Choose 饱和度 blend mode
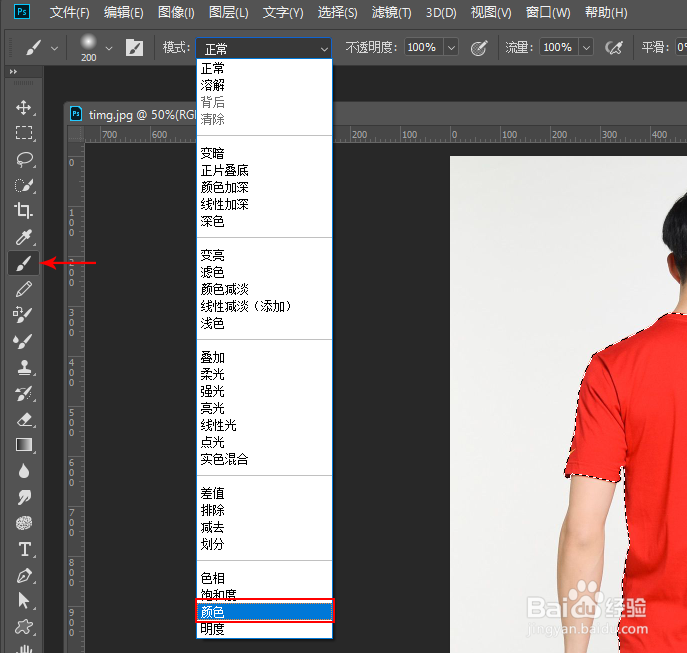Screen dimensions: 687x653 (x=264, y=594)
